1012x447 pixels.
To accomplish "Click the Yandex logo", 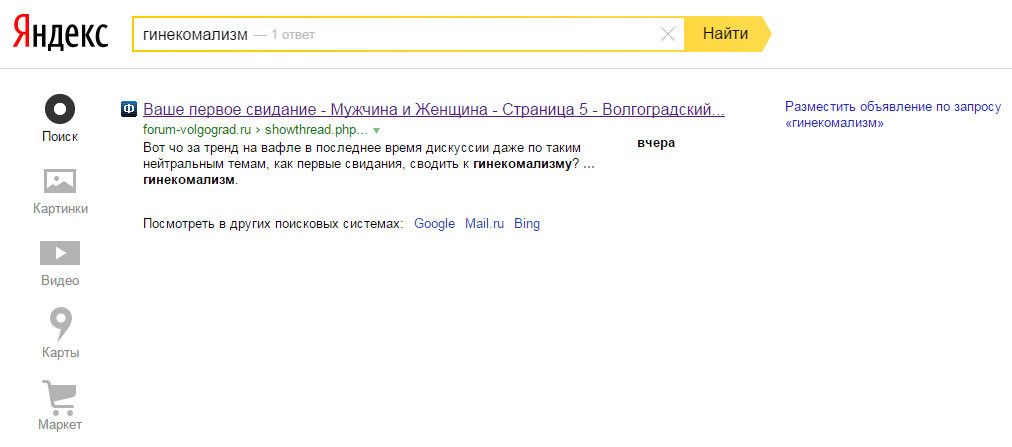I will (x=60, y=34).
